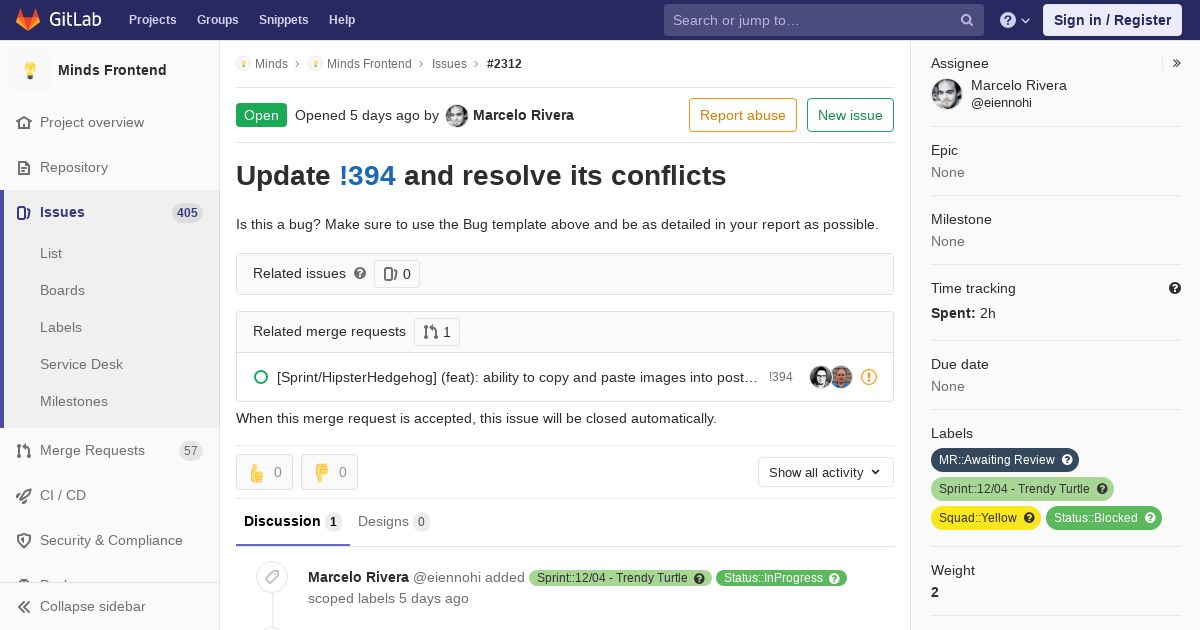Give a thumbs up reaction

[x=264, y=472]
